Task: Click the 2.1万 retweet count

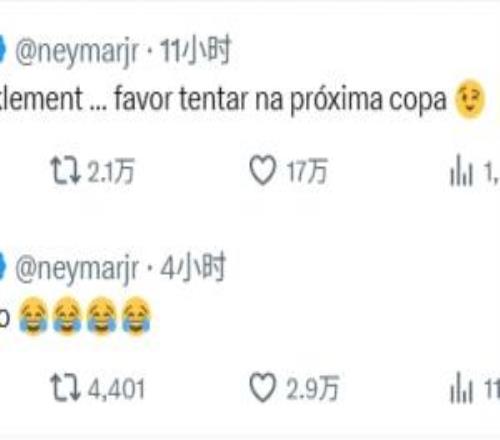Action: (x=111, y=171)
